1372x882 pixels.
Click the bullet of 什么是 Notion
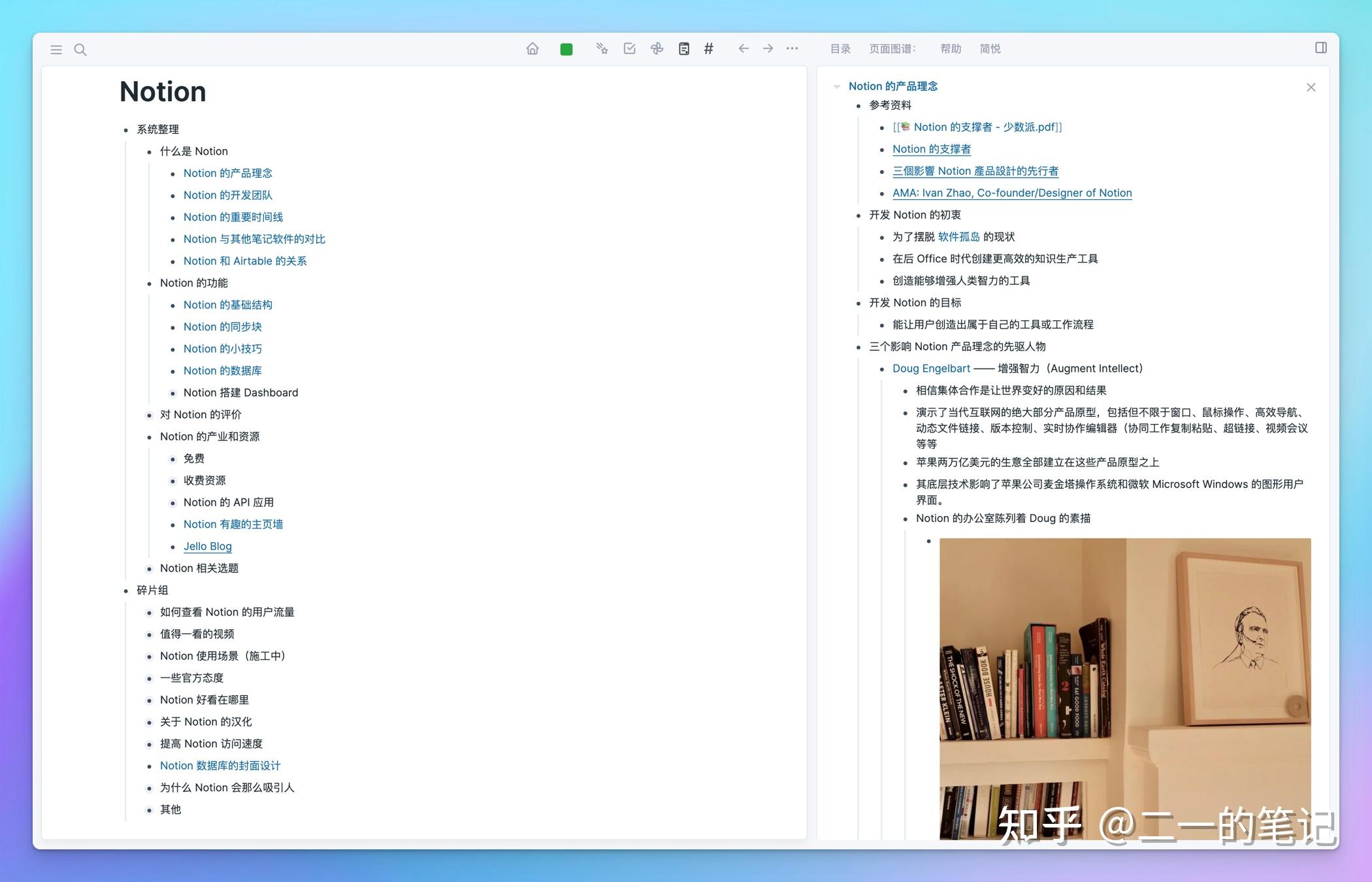pyautogui.click(x=149, y=152)
